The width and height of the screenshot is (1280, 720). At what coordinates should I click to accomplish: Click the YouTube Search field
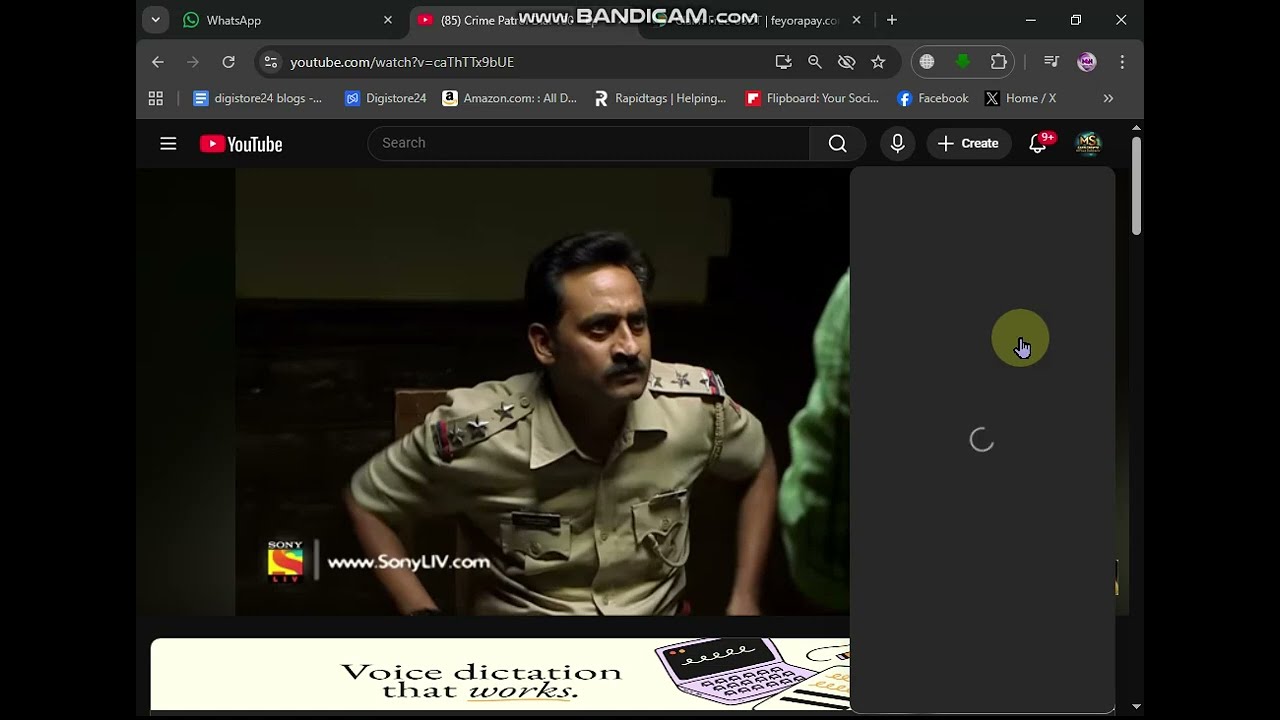(x=588, y=143)
